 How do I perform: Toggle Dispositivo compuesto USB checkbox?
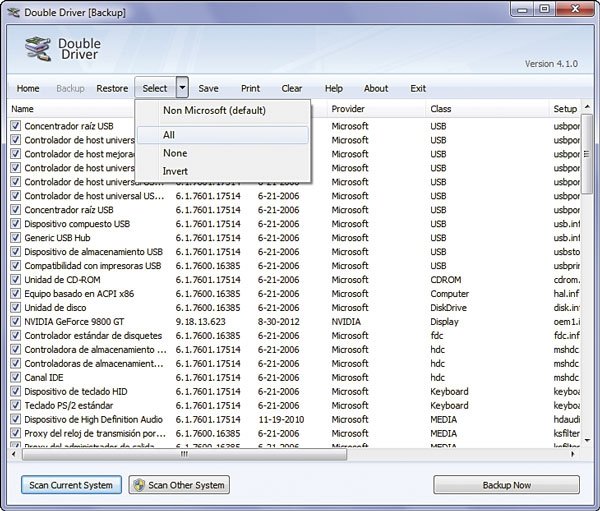[15, 224]
